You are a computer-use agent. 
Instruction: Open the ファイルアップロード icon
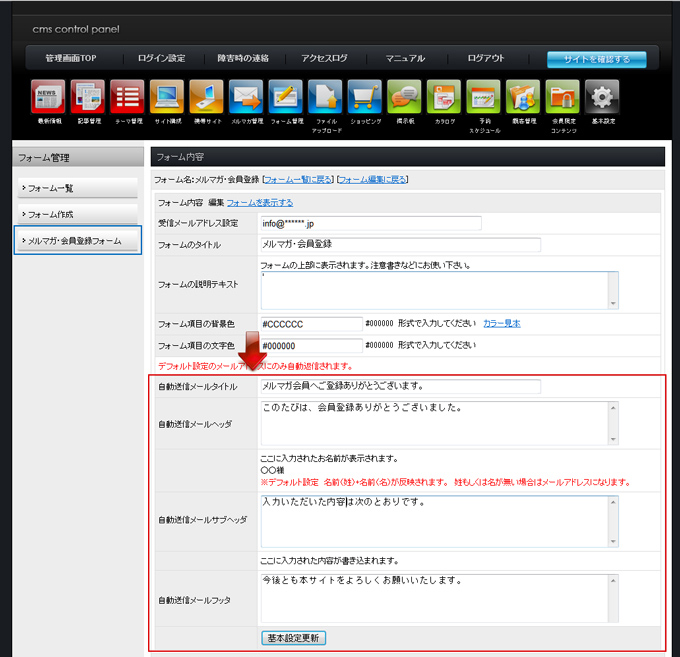point(325,97)
